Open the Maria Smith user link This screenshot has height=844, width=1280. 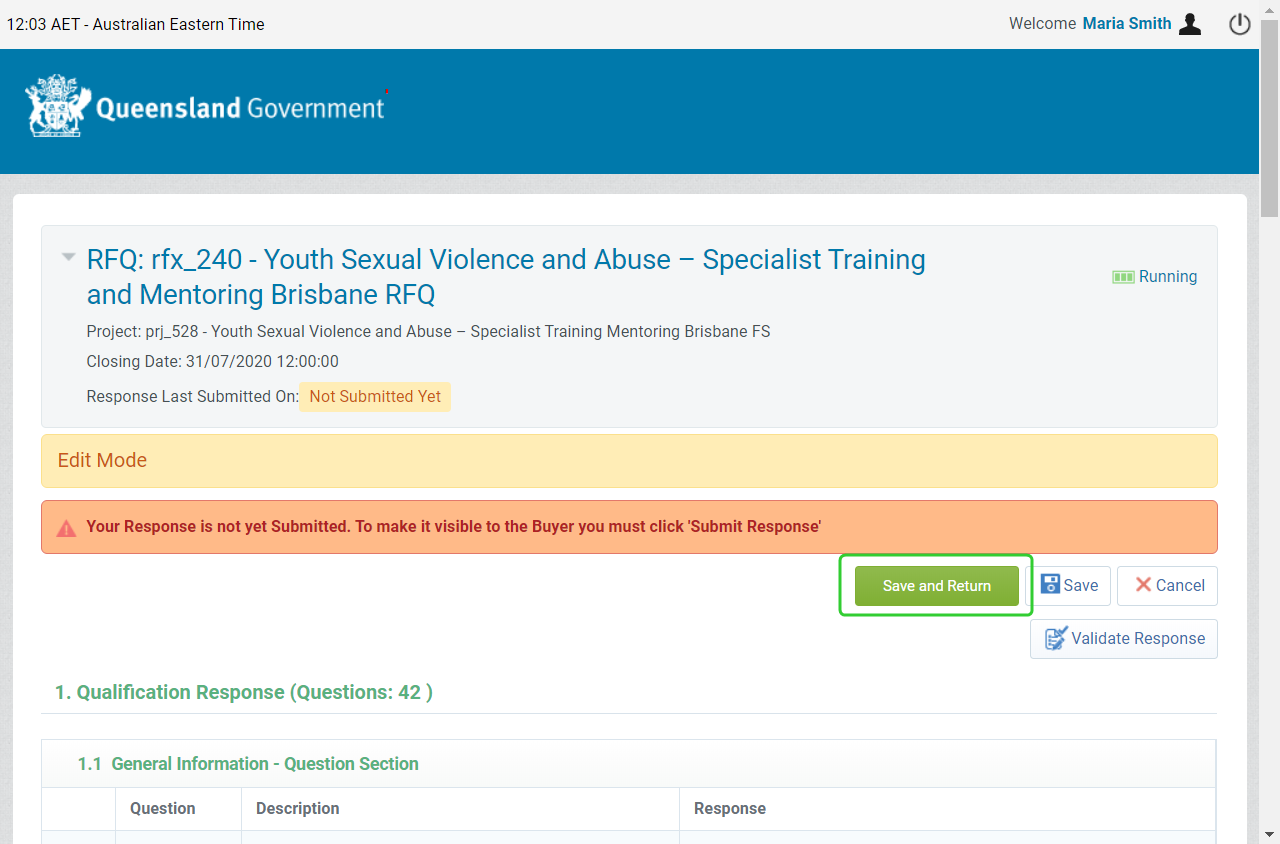(1126, 24)
